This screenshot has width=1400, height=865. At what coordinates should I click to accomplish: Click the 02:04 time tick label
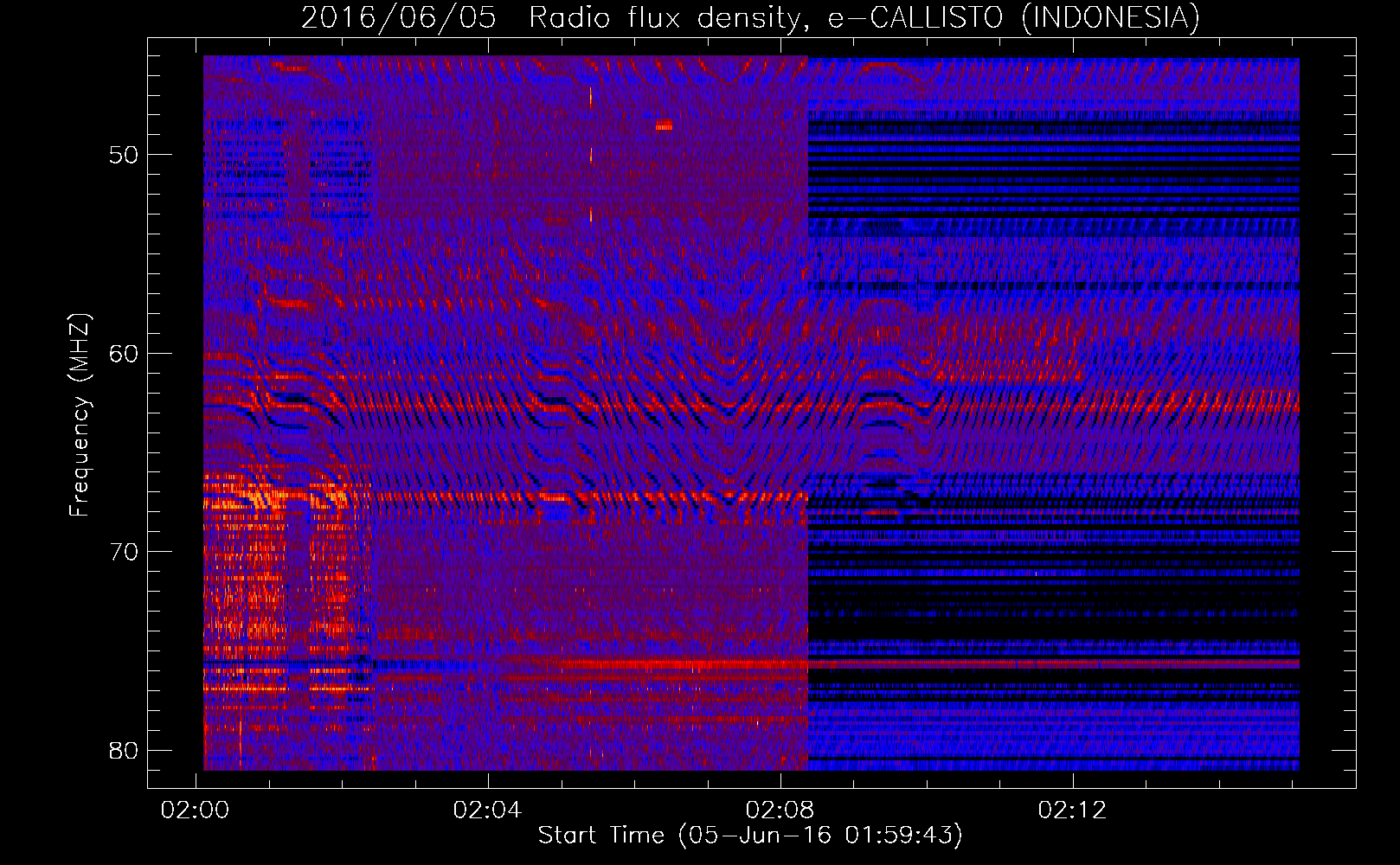(x=488, y=810)
